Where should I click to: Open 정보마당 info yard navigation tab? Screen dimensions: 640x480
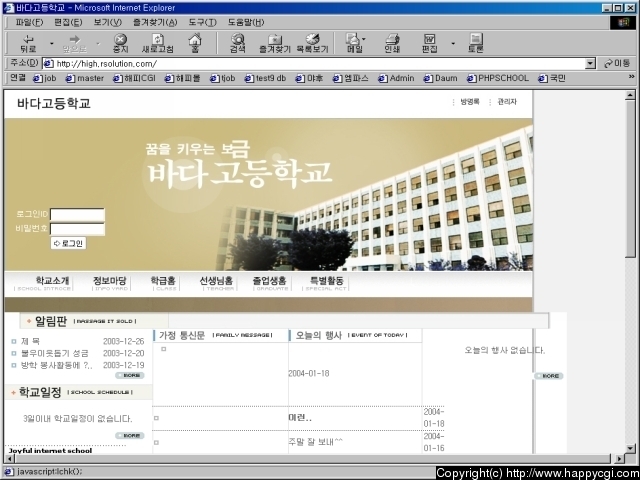(110, 283)
